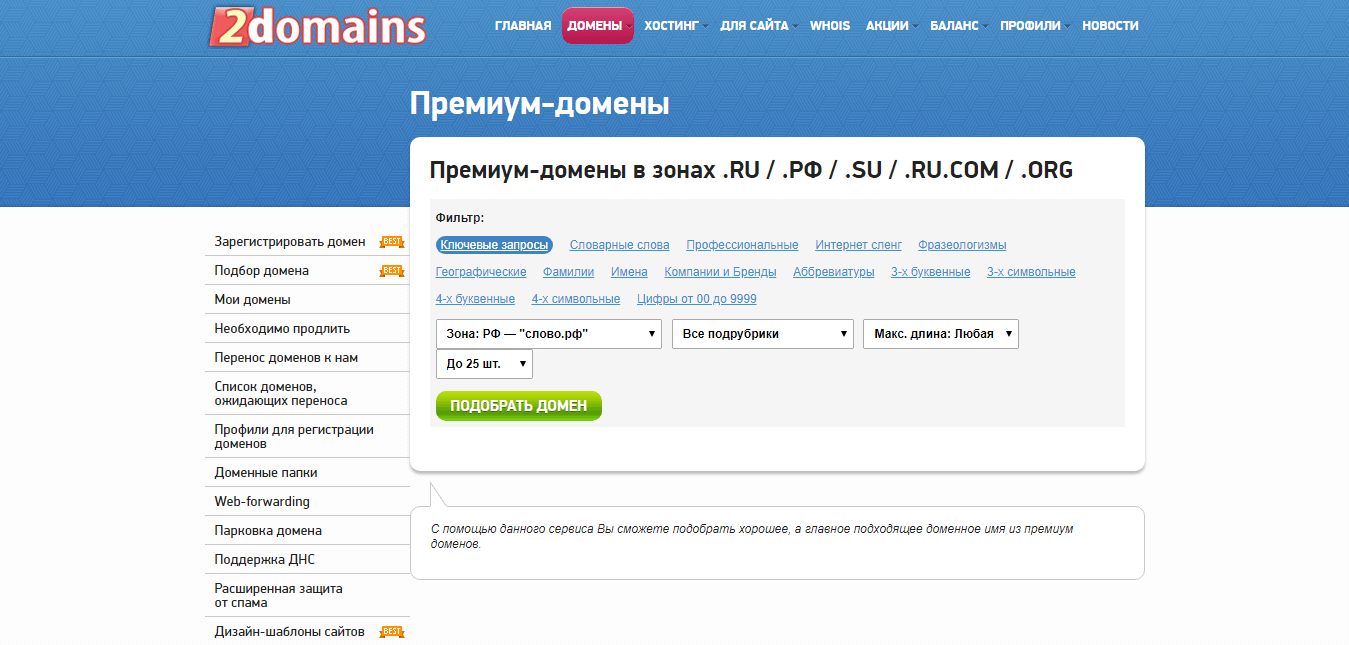Click the 2domains logo
Viewport: 1349px width, 645px height.
pyautogui.click(x=318, y=27)
